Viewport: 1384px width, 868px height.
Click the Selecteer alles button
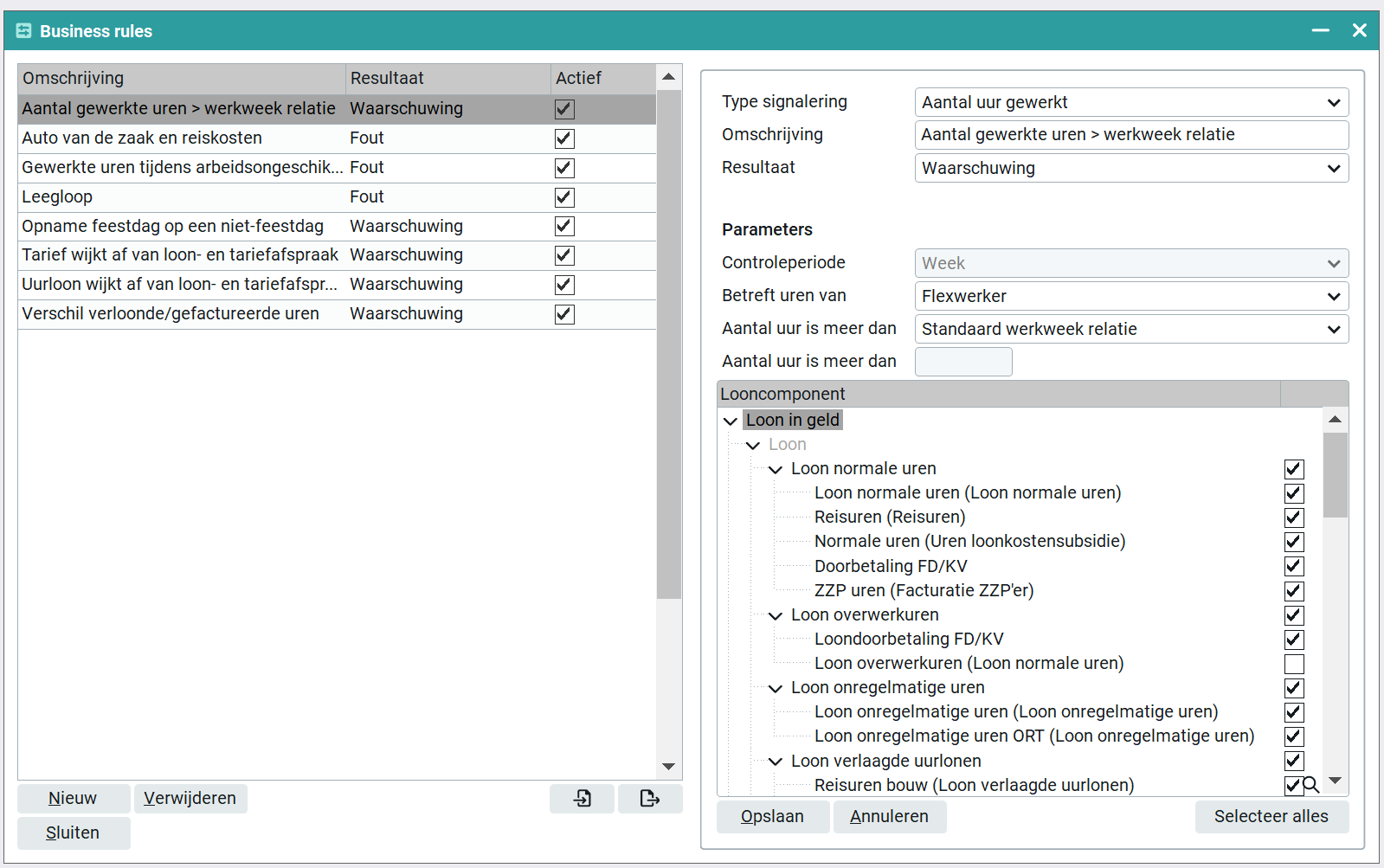click(x=1271, y=816)
